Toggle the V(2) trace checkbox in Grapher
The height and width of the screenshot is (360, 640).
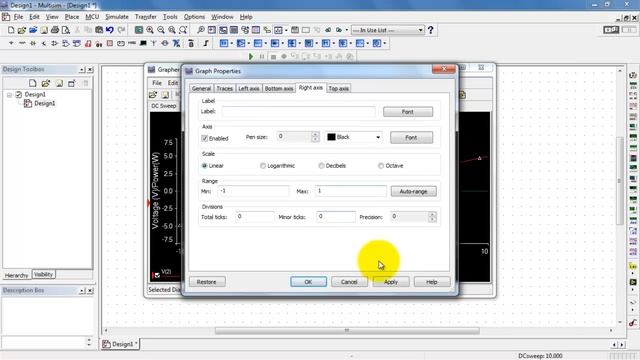[157, 275]
